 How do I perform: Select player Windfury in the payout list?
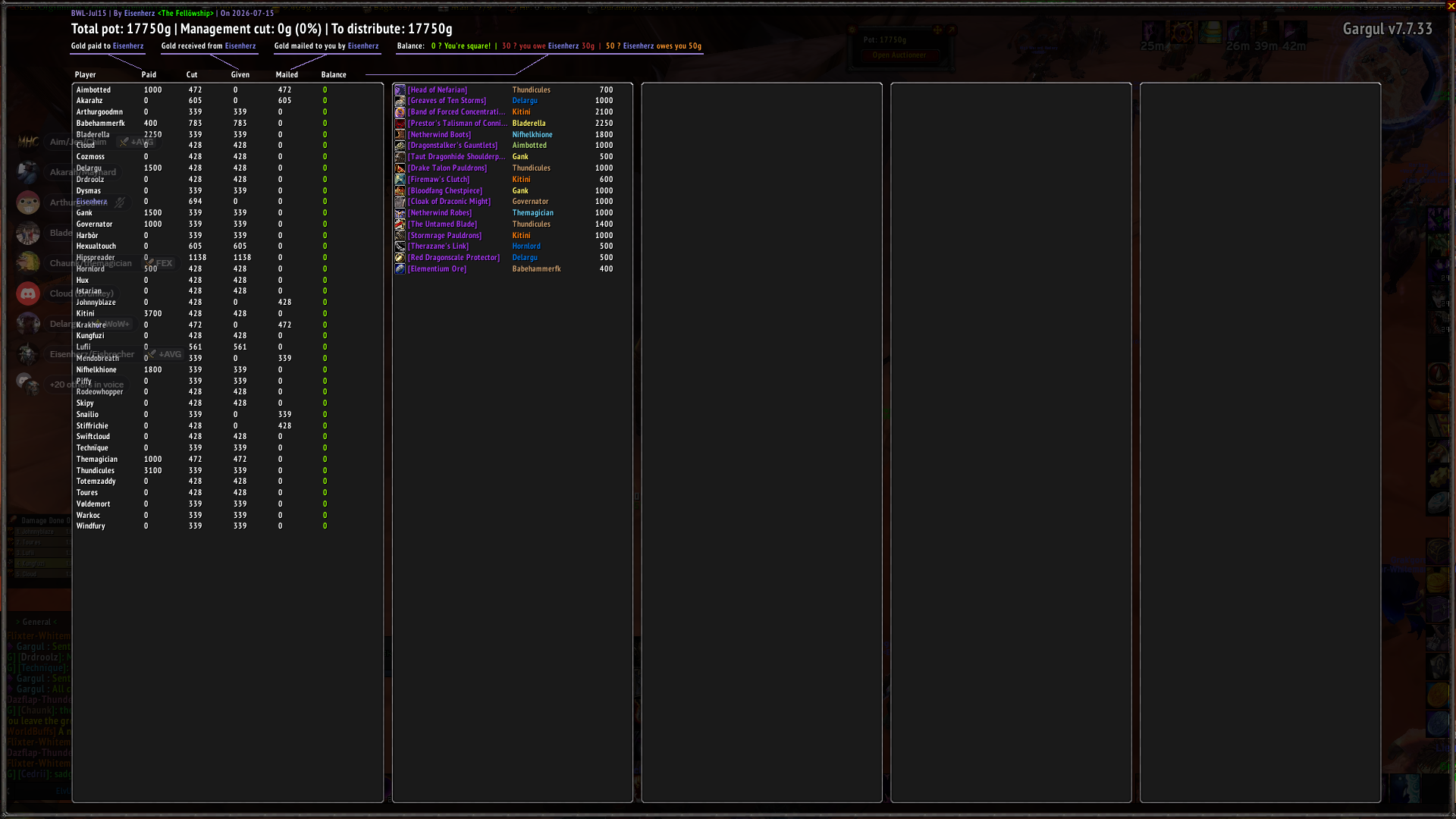[90, 526]
